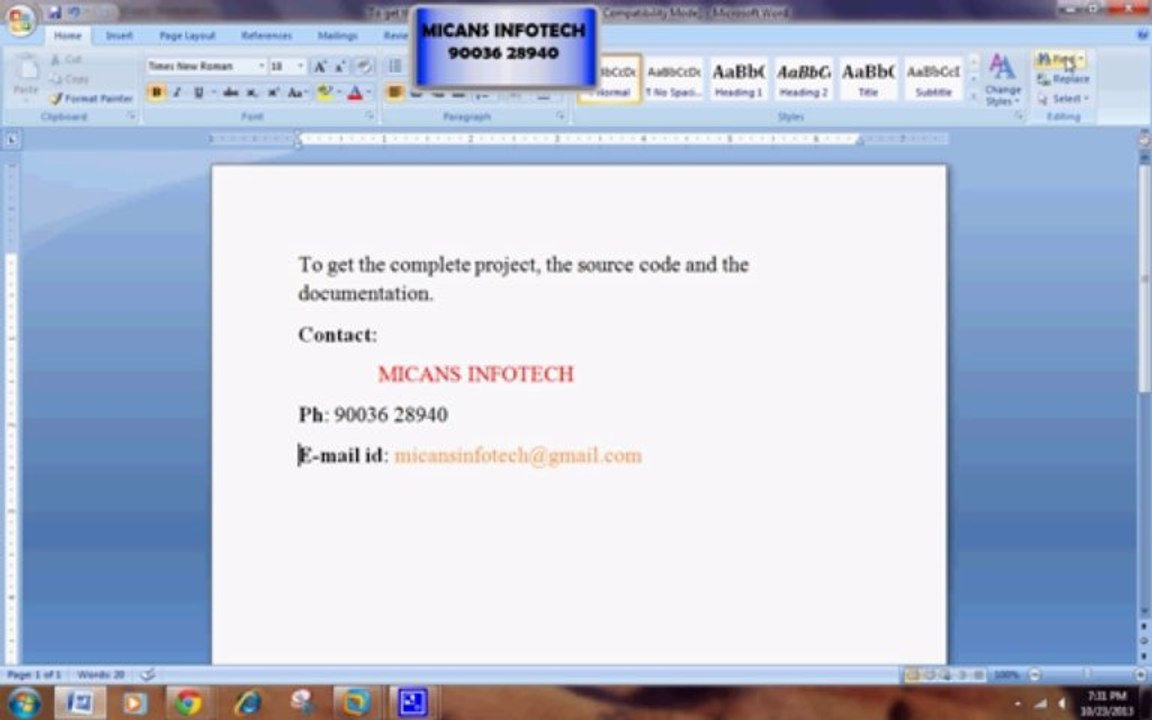Click the Replace button
1152x720 pixels.
(x=1064, y=79)
